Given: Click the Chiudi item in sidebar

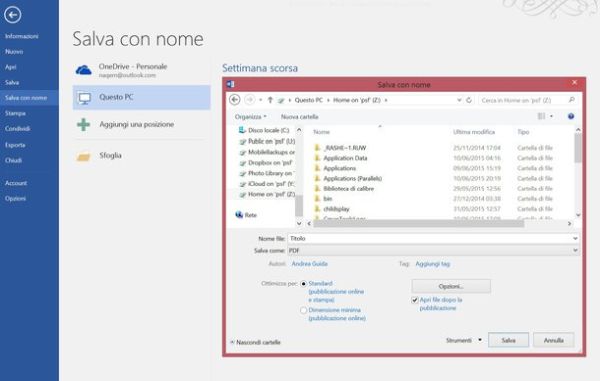Looking at the screenshot, I should click(x=13, y=160).
